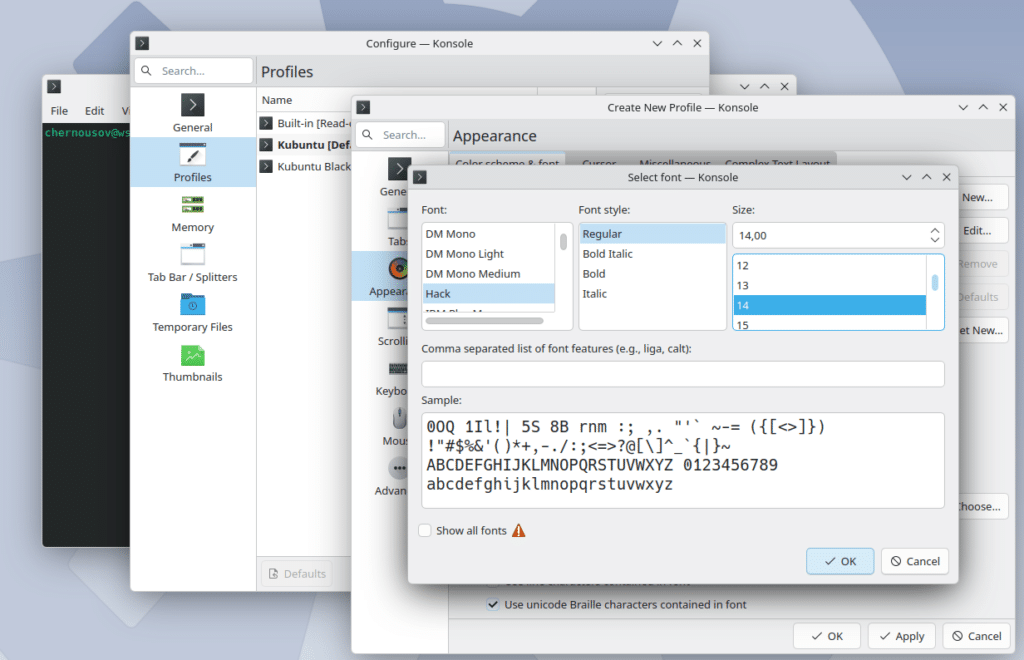Select size 12 in size list
This screenshot has height=660, width=1024.
tap(829, 266)
